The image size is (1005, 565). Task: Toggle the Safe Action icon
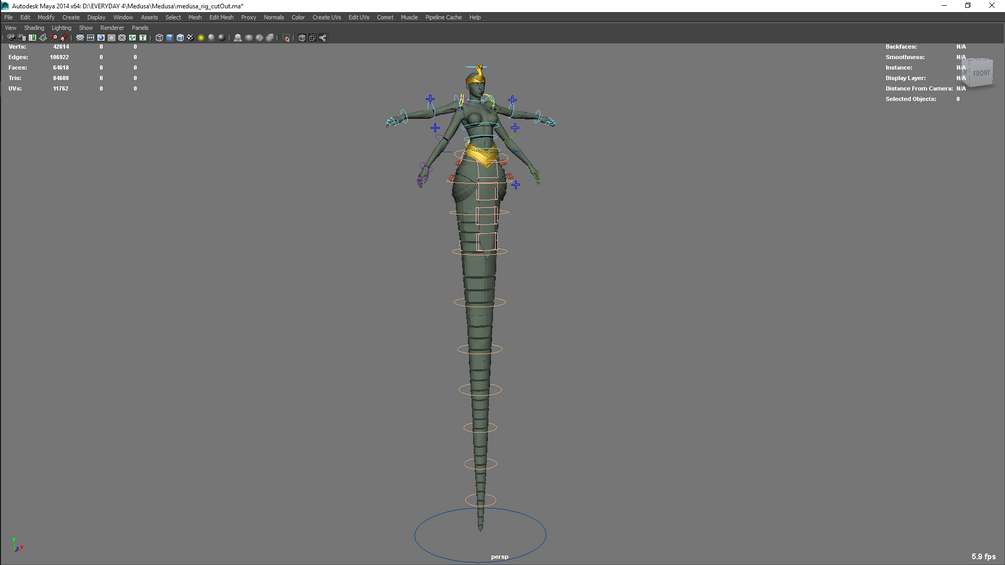tap(132, 38)
